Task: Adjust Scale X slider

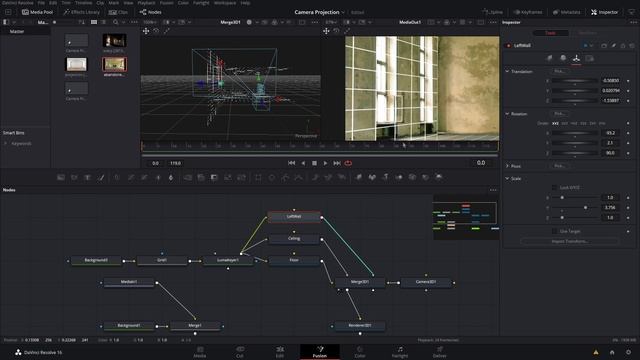Action: click(575, 198)
